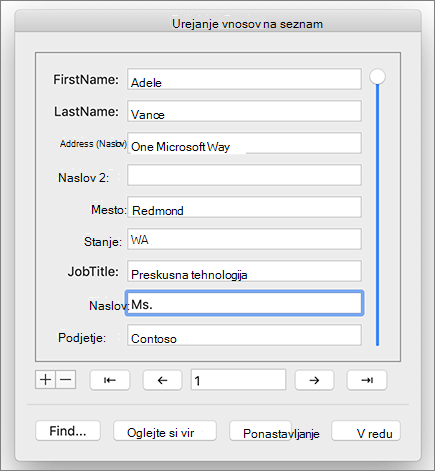Focus the JobTitle field
The height and width of the screenshot is (471, 435).
point(244,271)
